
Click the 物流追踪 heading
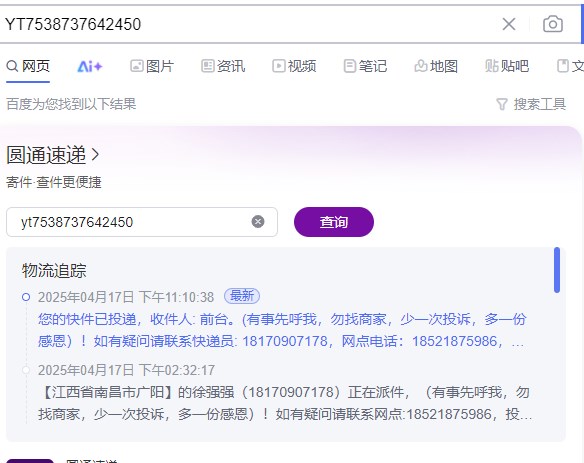(54, 270)
